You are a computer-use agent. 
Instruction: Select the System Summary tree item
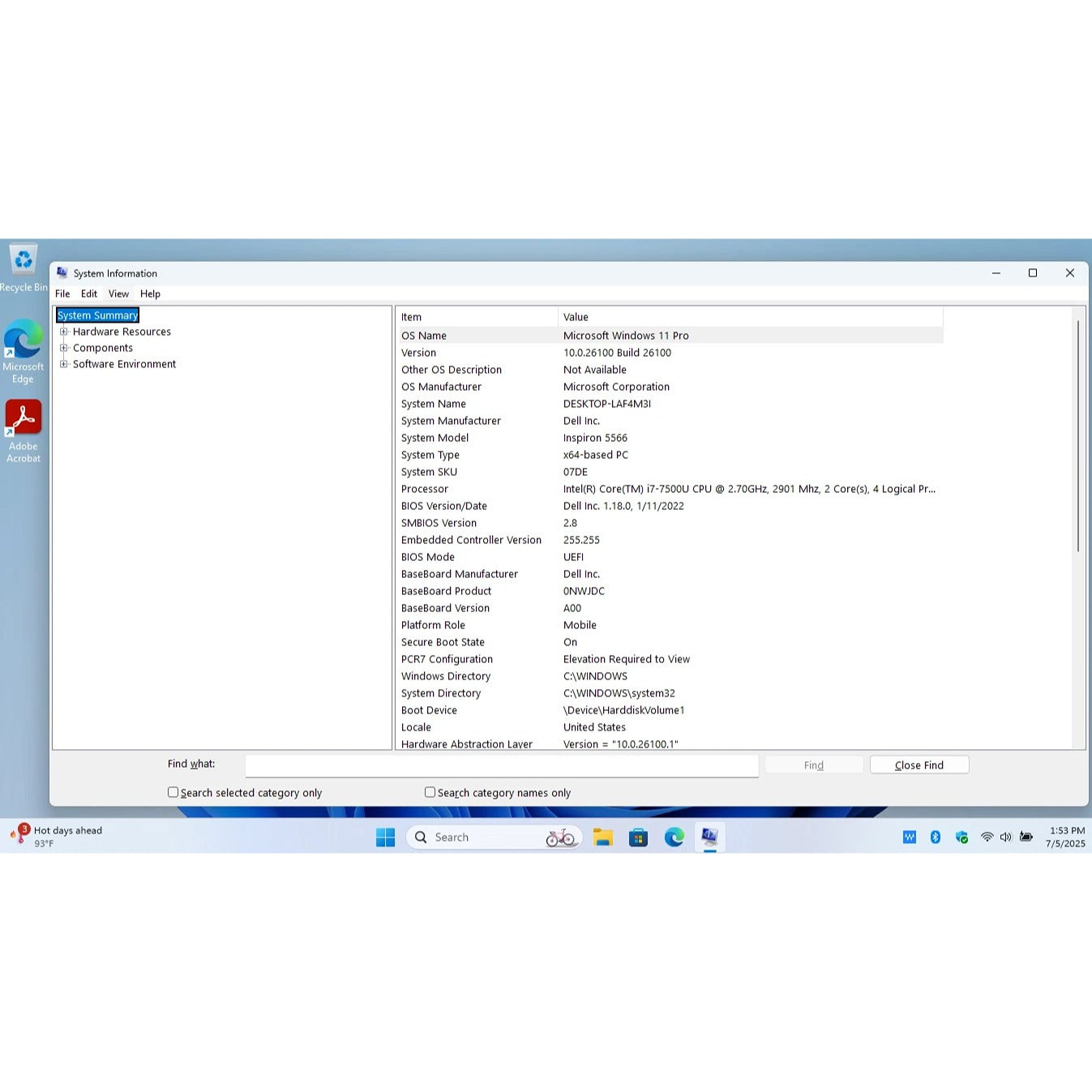point(97,315)
